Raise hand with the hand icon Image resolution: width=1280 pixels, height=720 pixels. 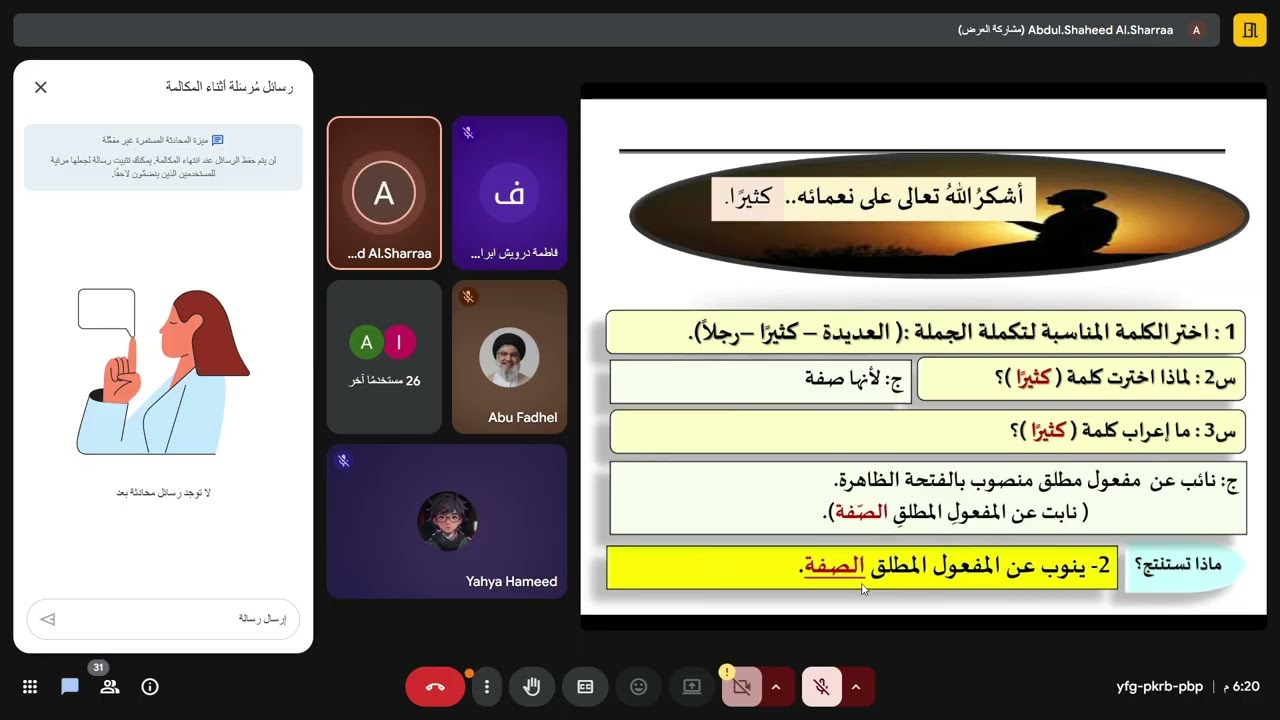tap(532, 687)
